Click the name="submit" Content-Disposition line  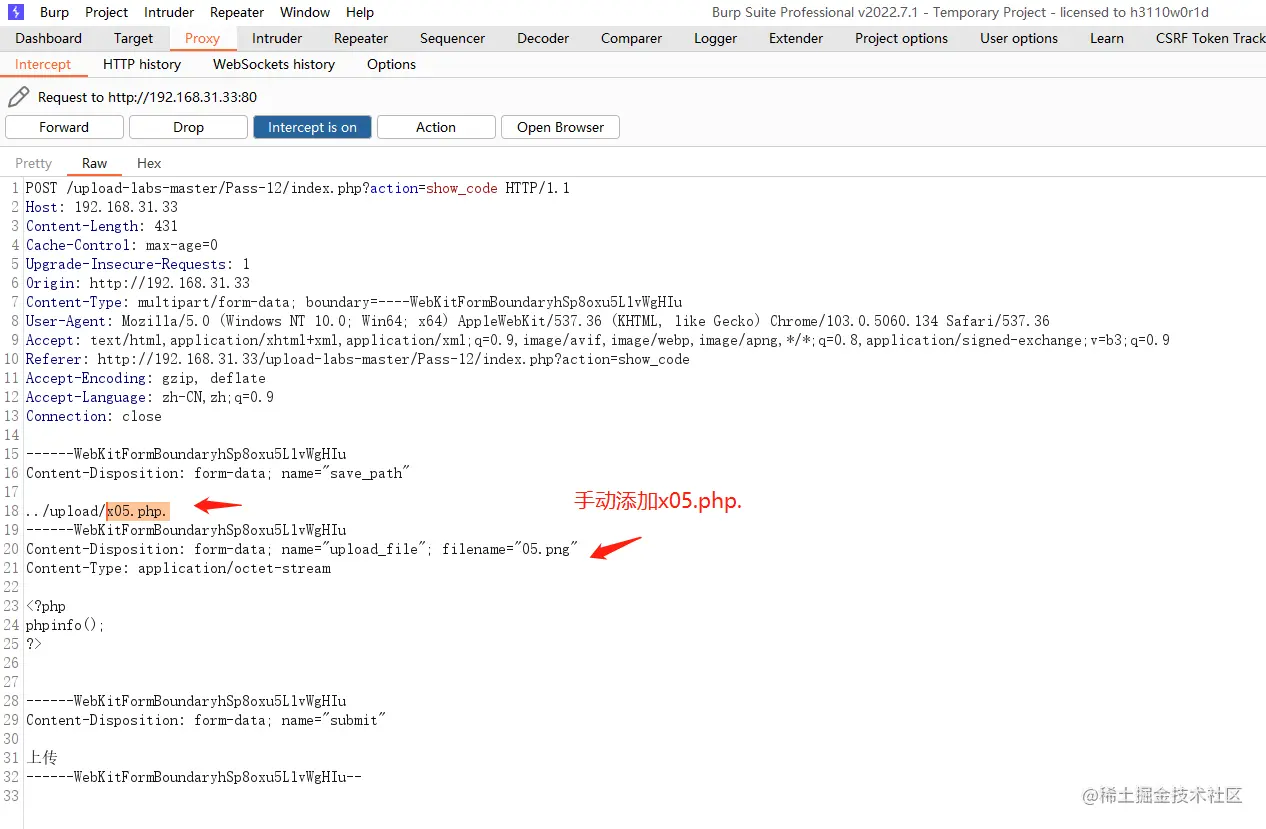point(206,720)
